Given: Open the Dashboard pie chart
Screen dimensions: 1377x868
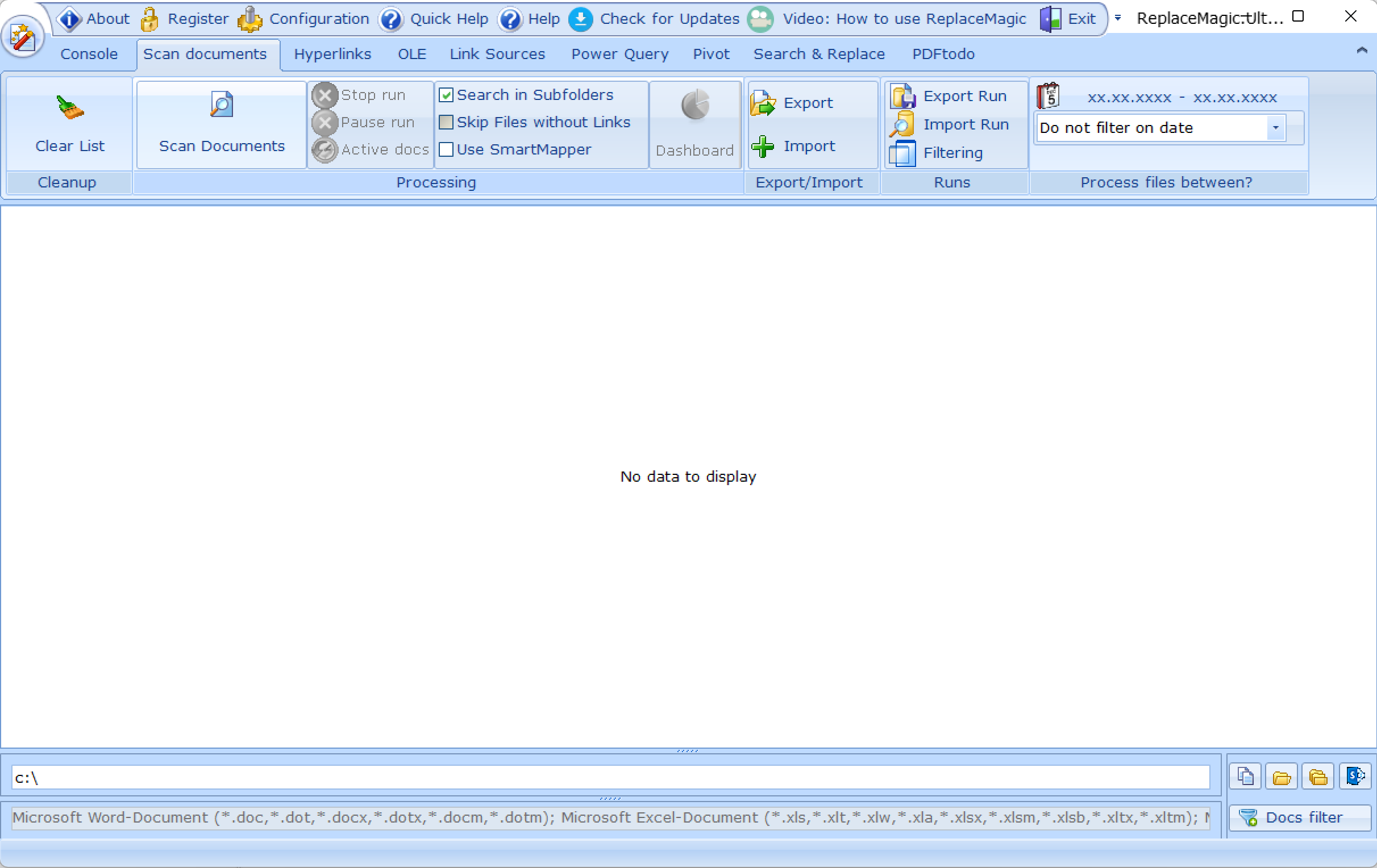Looking at the screenshot, I should (x=695, y=123).
